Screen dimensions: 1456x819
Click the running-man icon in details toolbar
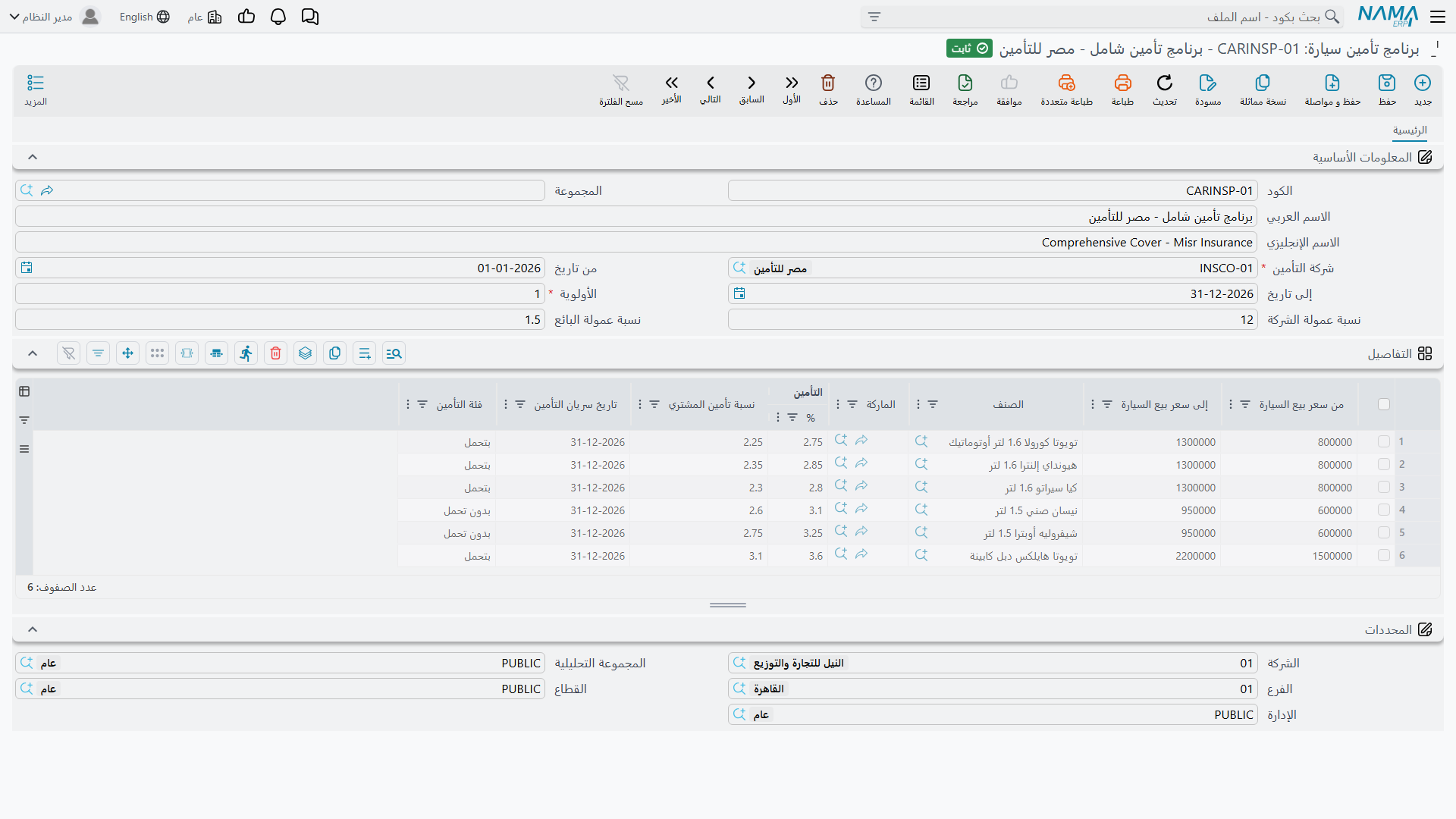[x=246, y=353]
